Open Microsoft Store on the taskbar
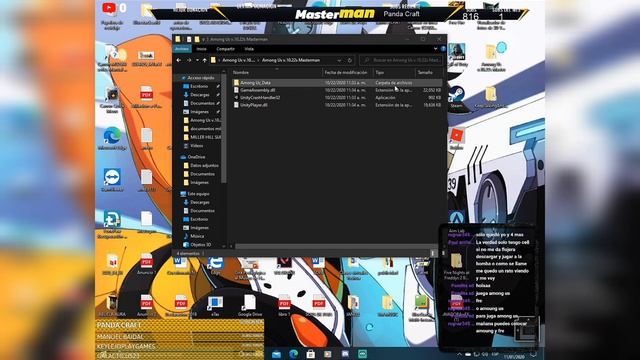 (x=311, y=354)
